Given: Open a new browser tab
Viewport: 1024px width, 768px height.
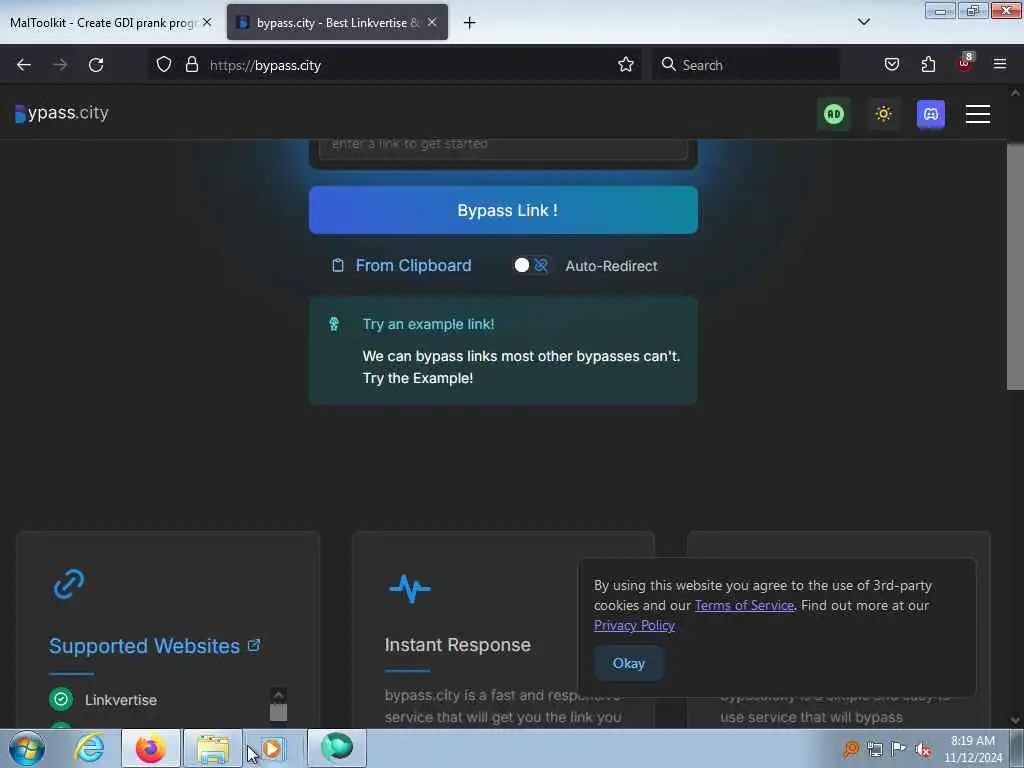Looking at the screenshot, I should pyautogui.click(x=469, y=23).
